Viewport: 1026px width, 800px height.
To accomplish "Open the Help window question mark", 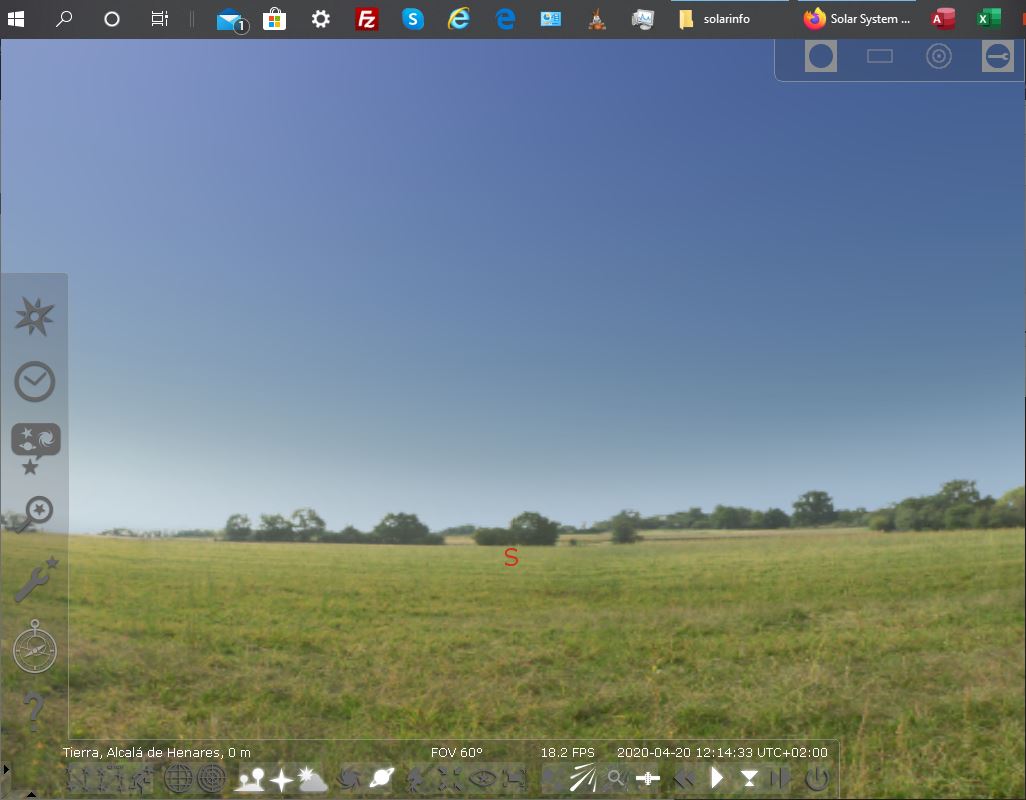I will coord(34,710).
